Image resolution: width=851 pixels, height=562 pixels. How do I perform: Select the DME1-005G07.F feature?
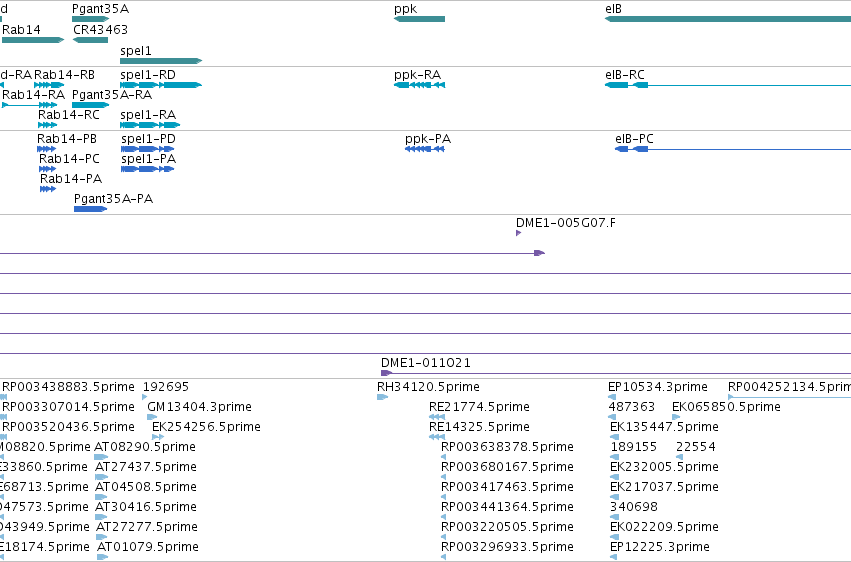point(518,233)
